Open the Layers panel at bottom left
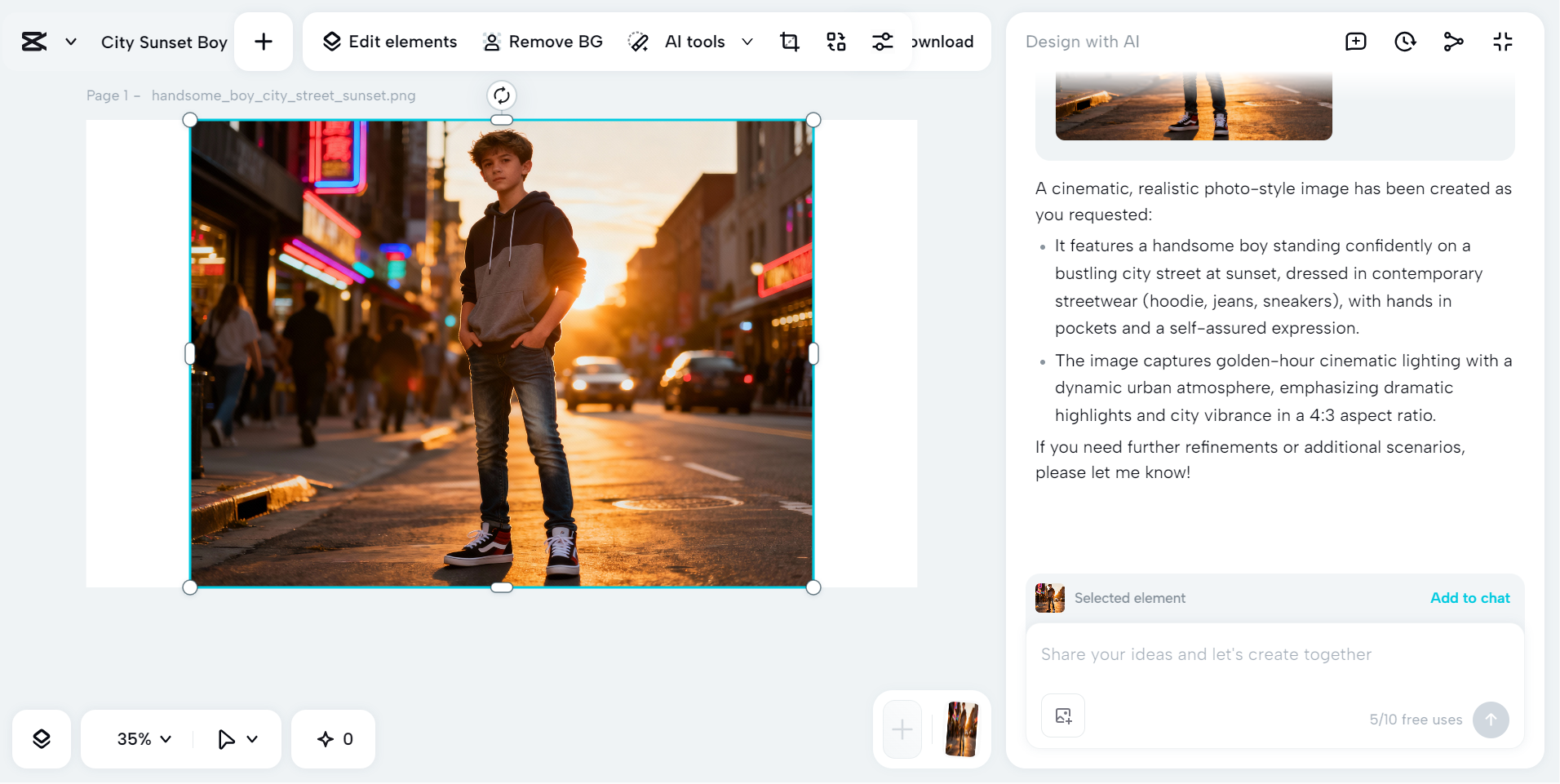Viewport: 1560px width, 784px height. point(42,739)
